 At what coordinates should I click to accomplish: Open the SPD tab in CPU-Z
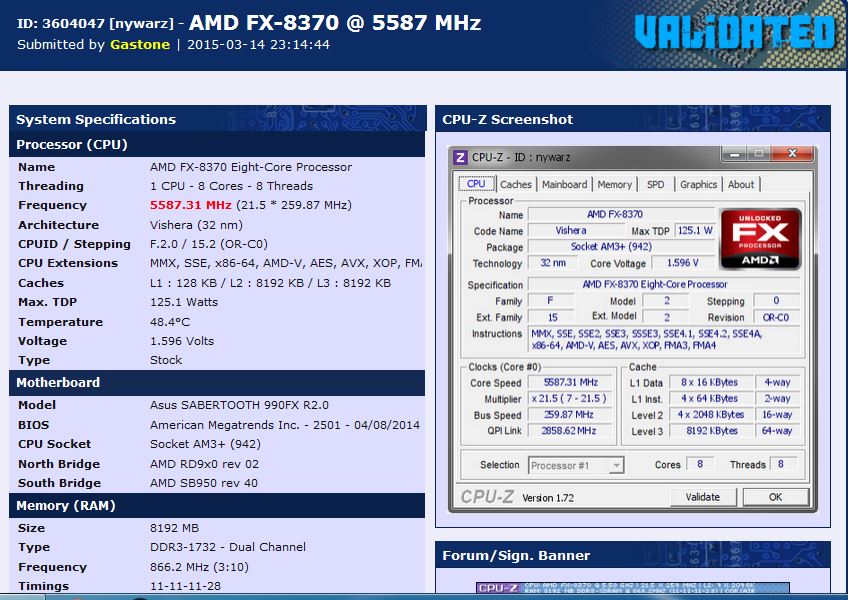tap(655, 184)
